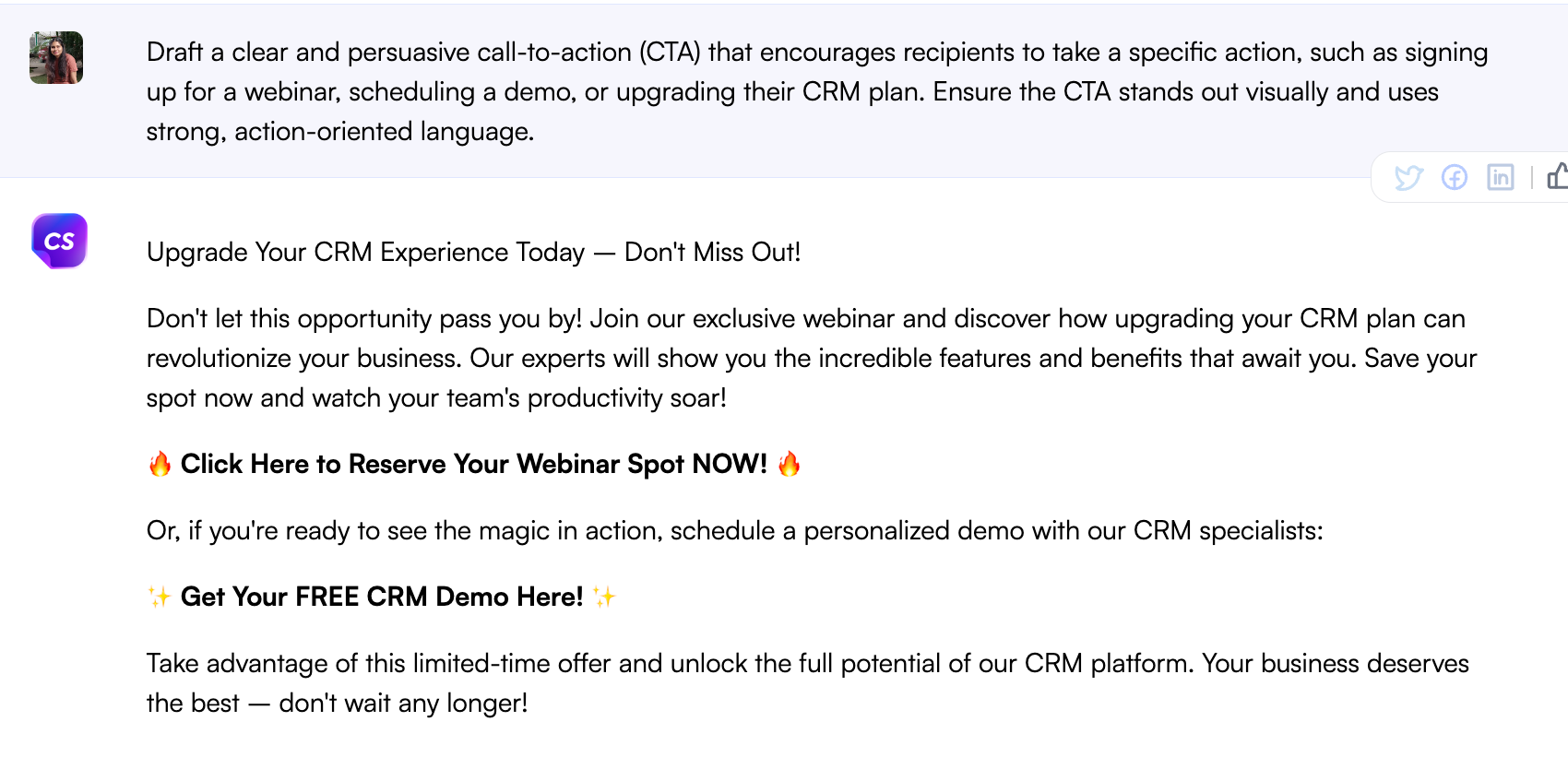
Task: Give the response a thumbs up
Action: [x=1560, y=177]
